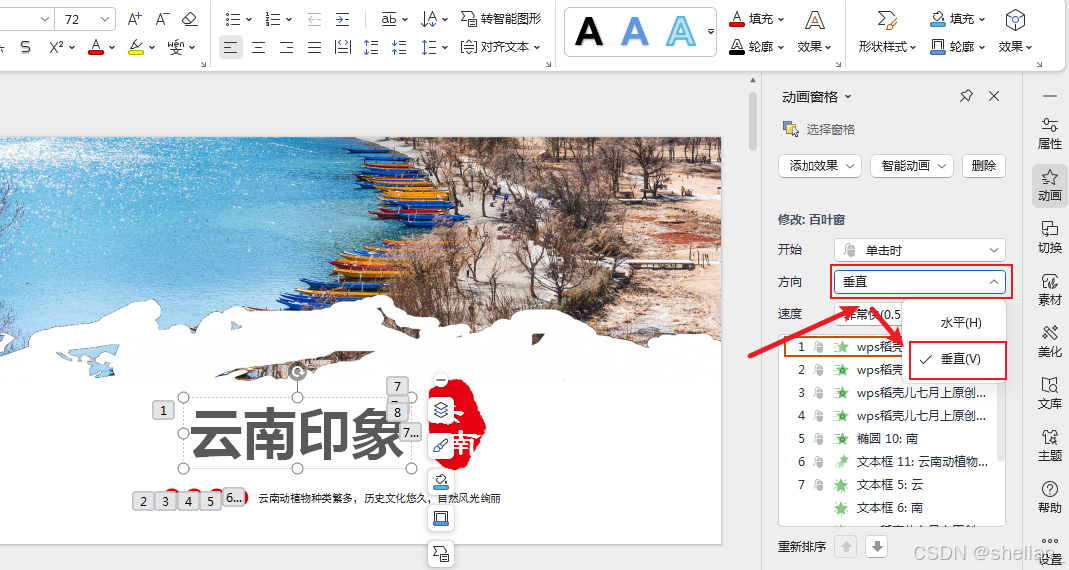Open 对齐文本 align text dropdown
The width and height of the screenshot is (1069, 570).
501,47
